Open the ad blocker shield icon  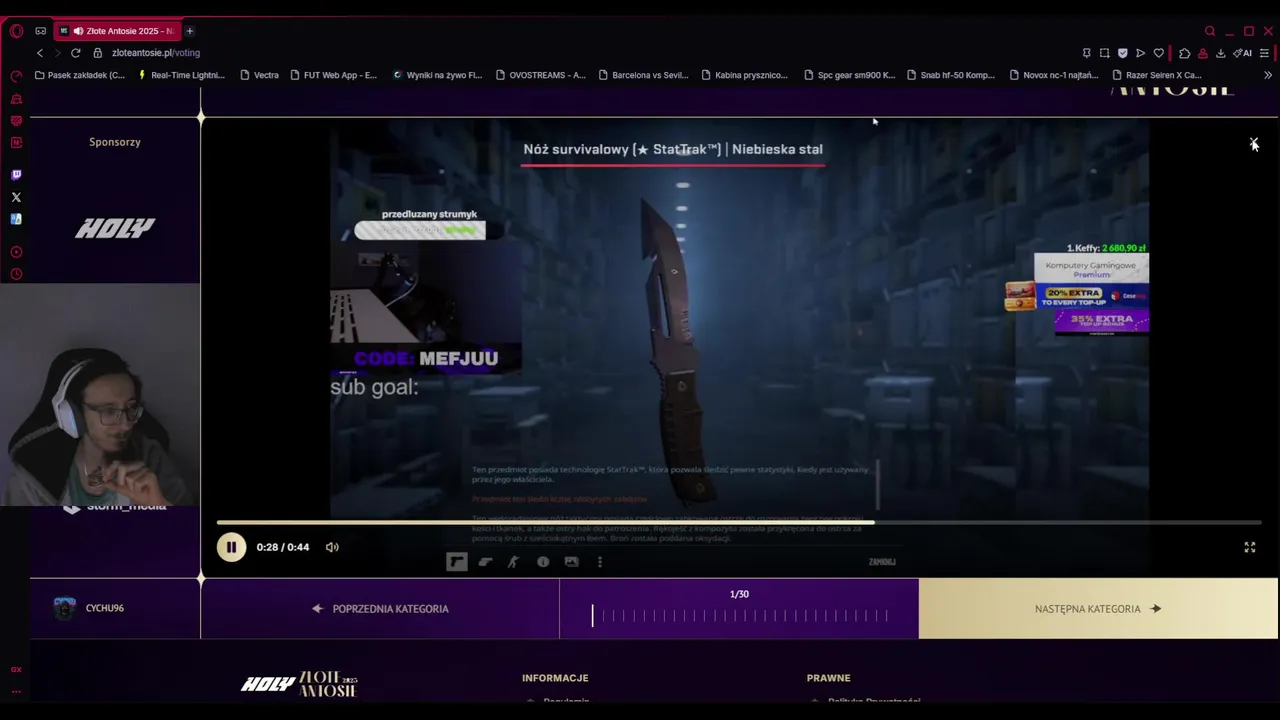click(x=1122, y=53)
